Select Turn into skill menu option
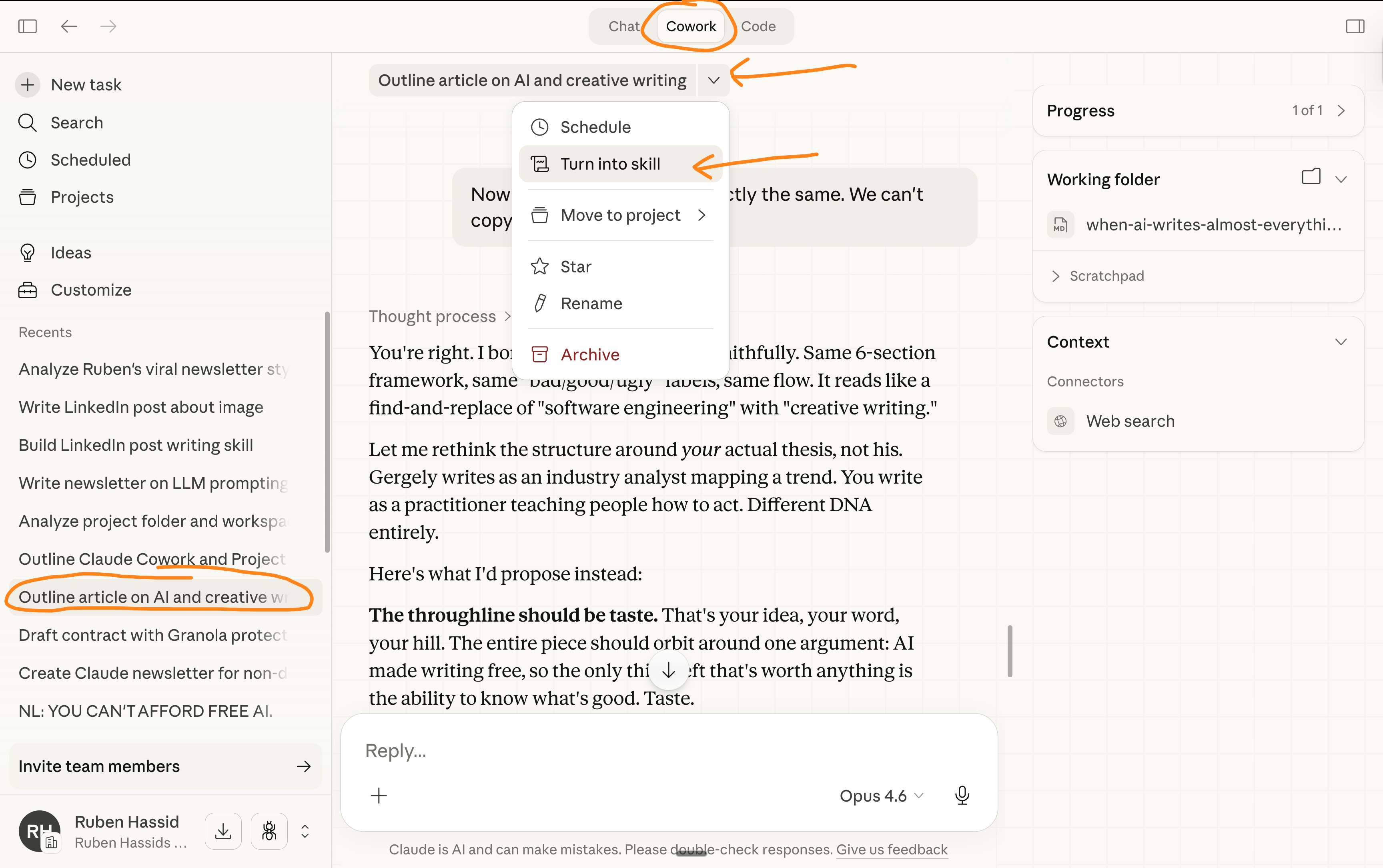 610,164
